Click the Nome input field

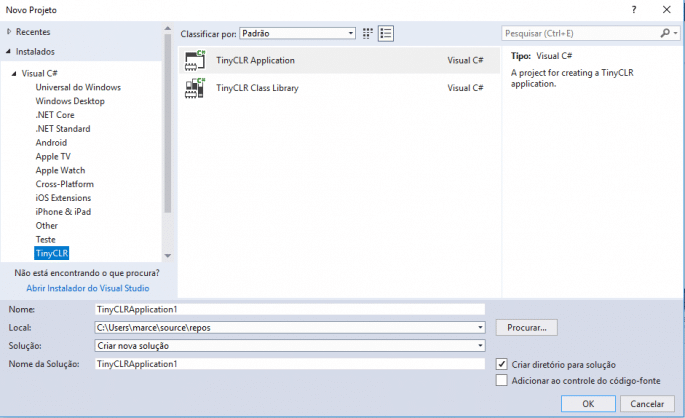pyautogui.click(x=290, y=309)
